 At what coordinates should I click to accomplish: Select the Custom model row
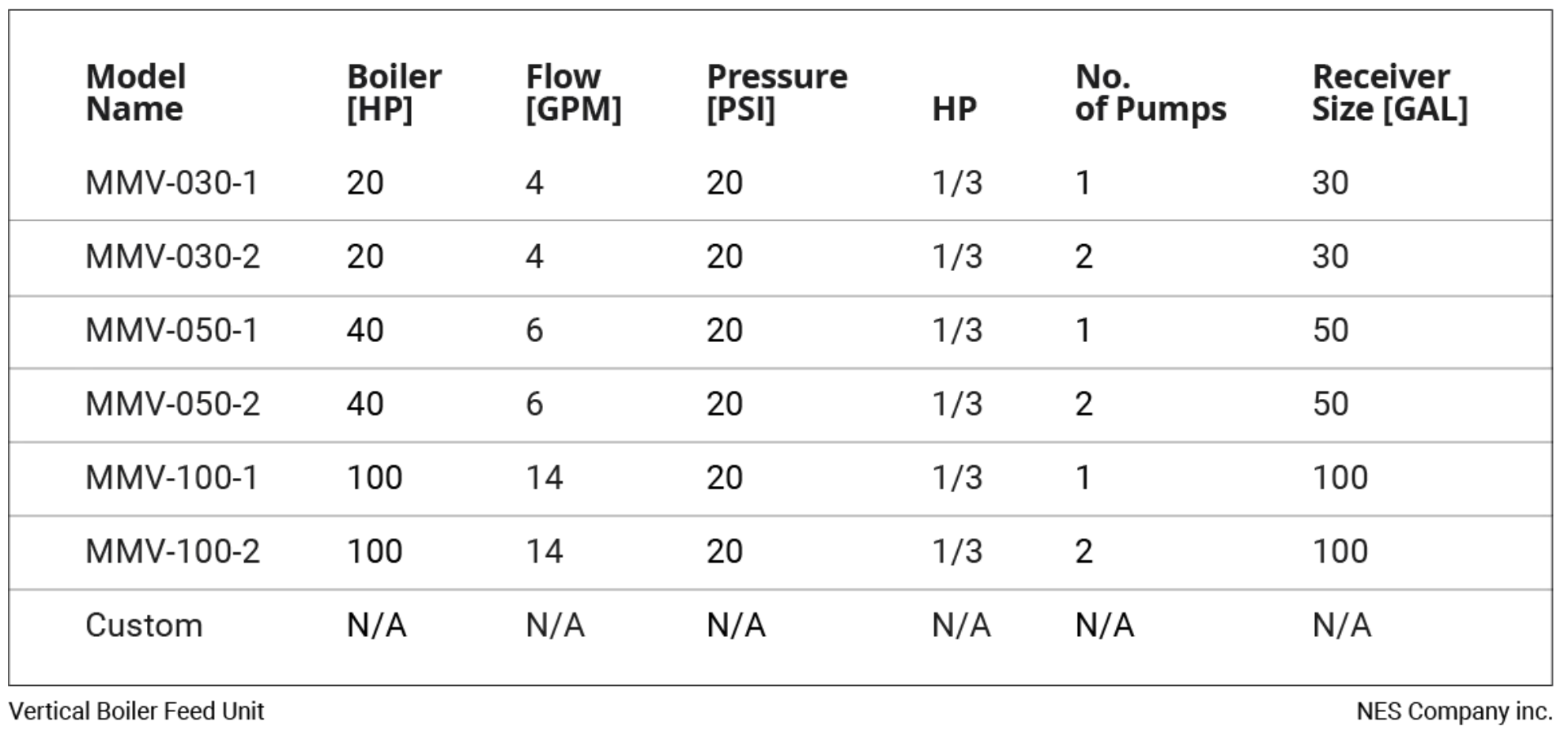(780, 625)
